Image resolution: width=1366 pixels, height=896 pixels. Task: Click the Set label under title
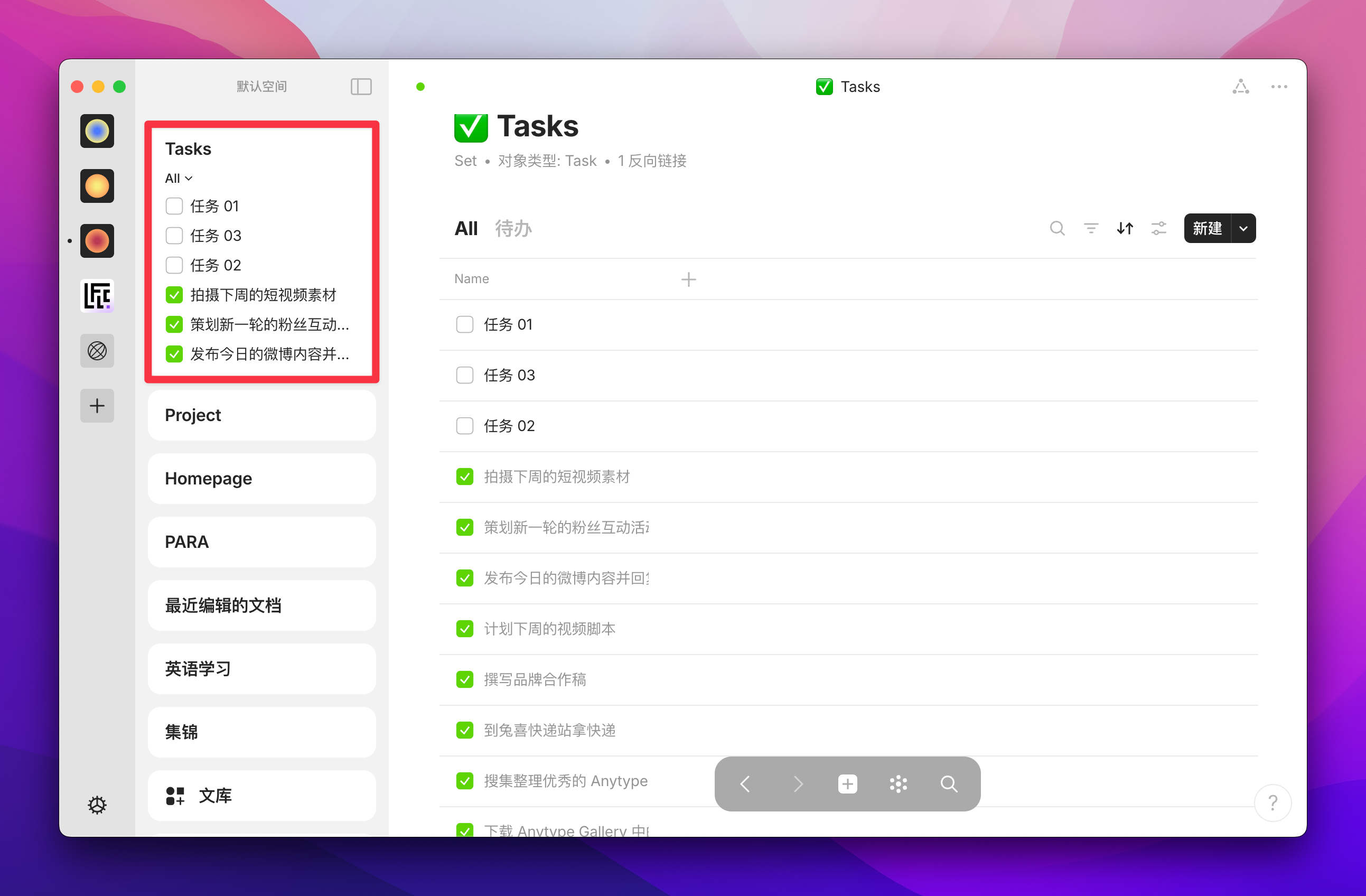[465, 161]
